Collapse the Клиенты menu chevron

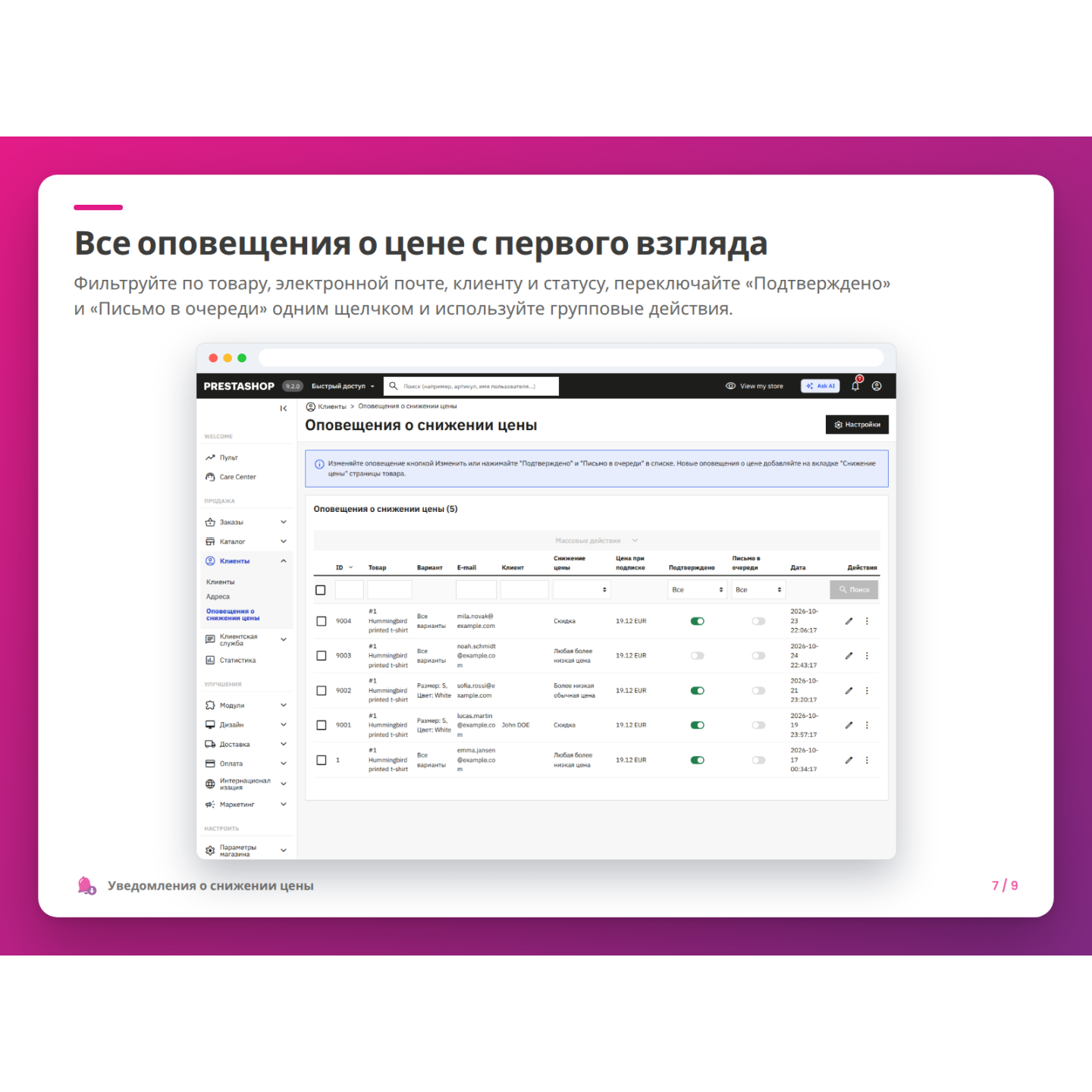click(x=284, y=561)
